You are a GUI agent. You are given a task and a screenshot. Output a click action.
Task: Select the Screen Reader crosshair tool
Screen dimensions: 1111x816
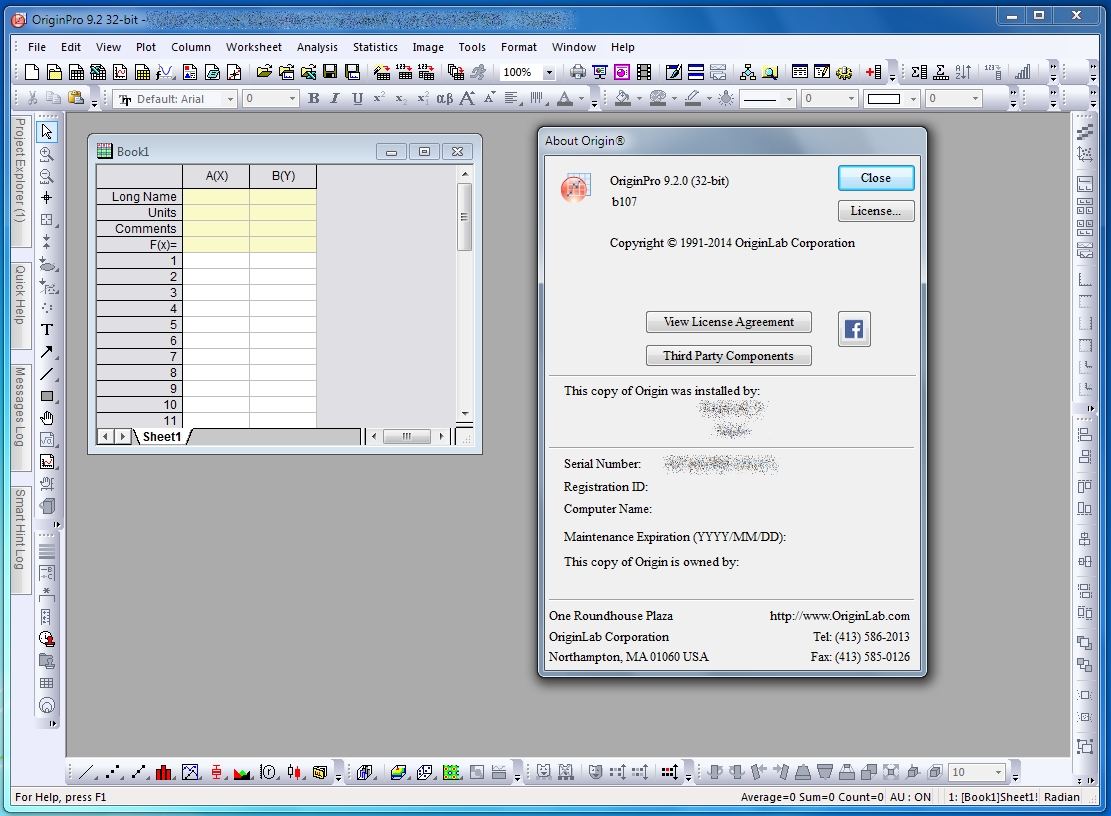pos(47,198)
